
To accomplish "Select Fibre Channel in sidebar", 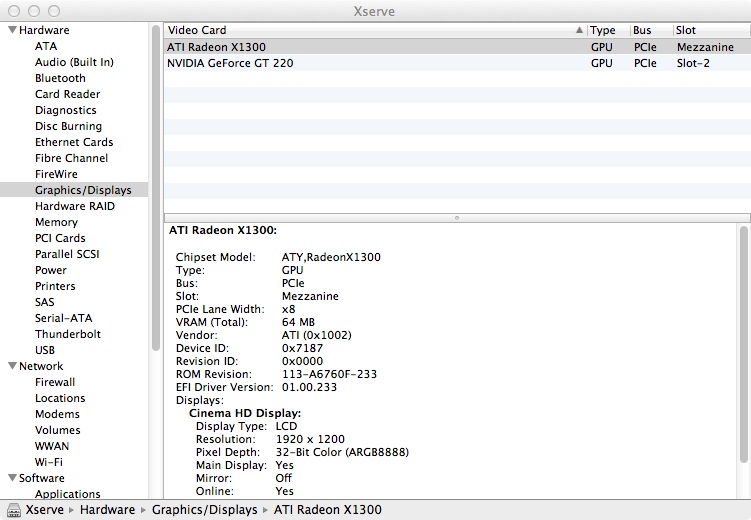I will tap(71, 158).
